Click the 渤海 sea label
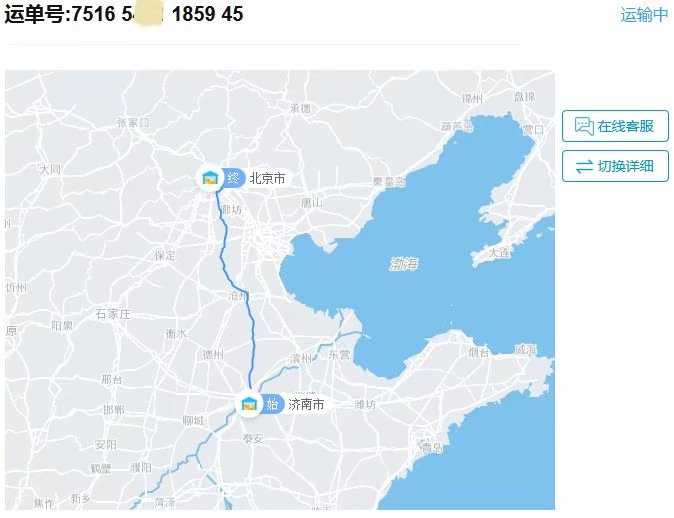 click(403, 264)
